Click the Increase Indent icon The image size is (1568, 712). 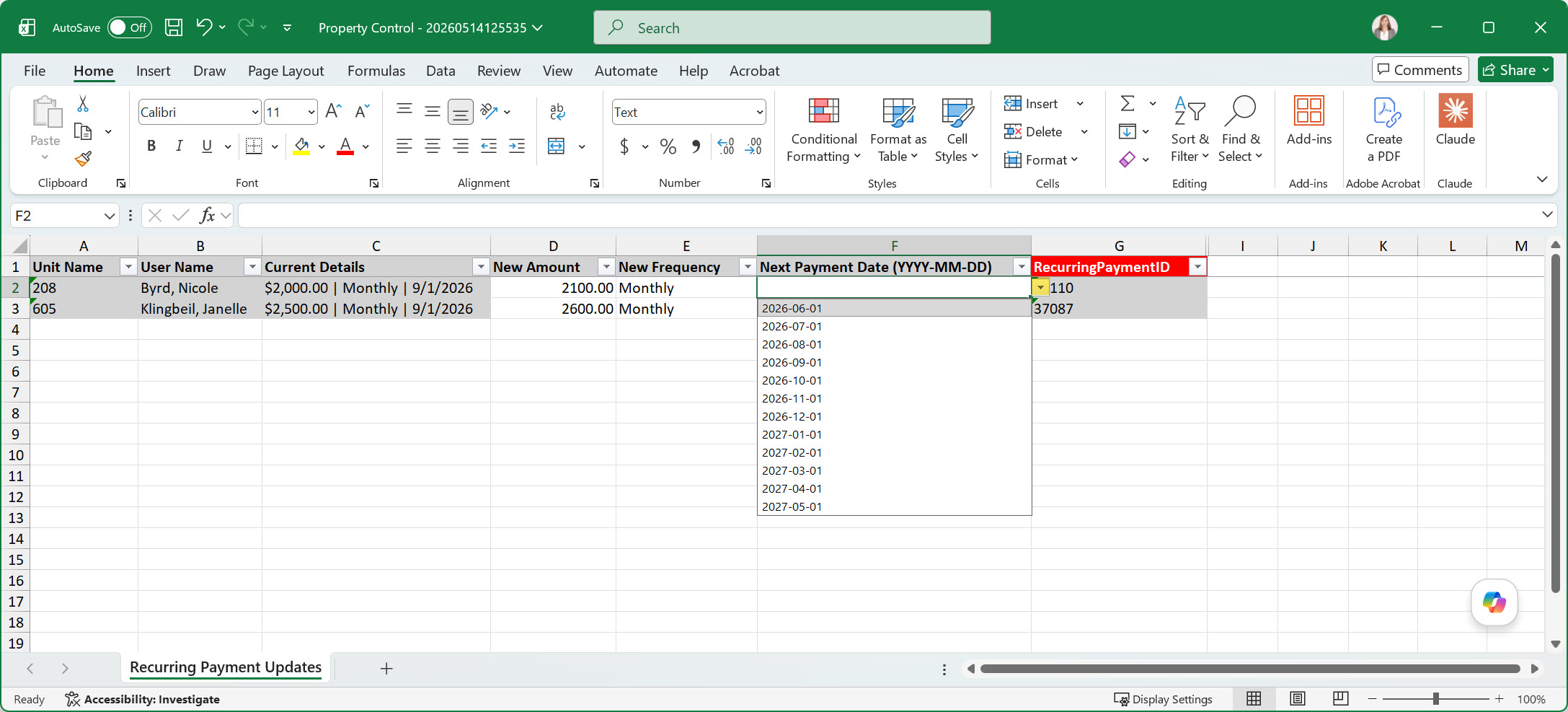coord(517,146)
